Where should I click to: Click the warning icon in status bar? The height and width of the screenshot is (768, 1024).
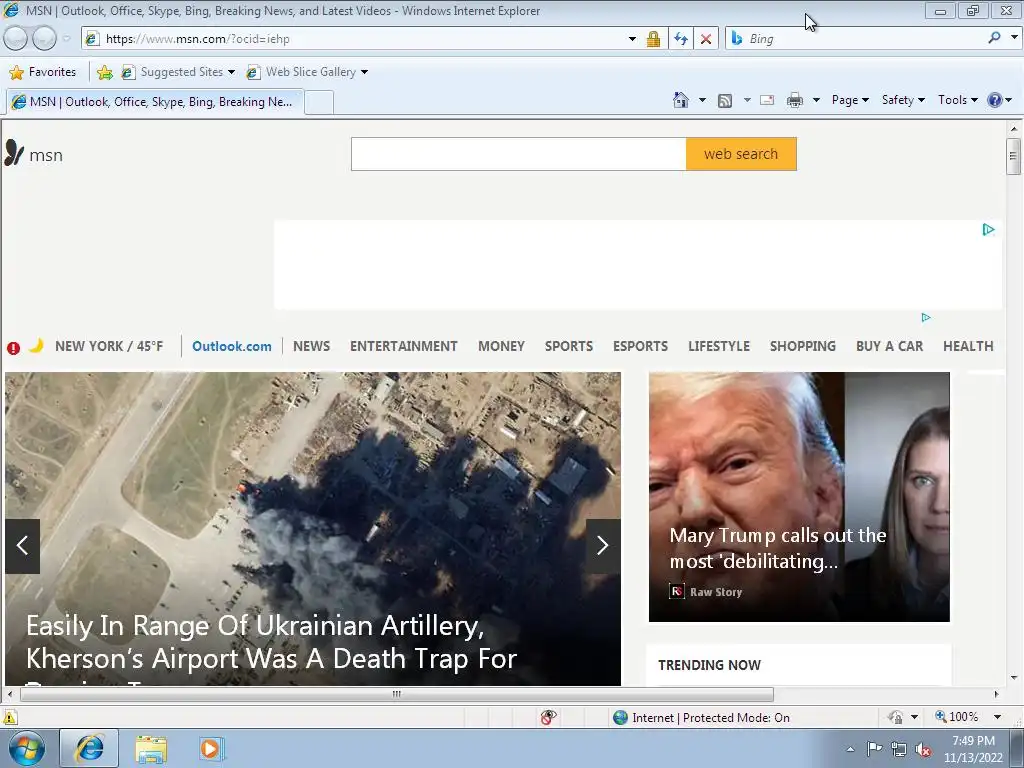click(x=9, y=717)
